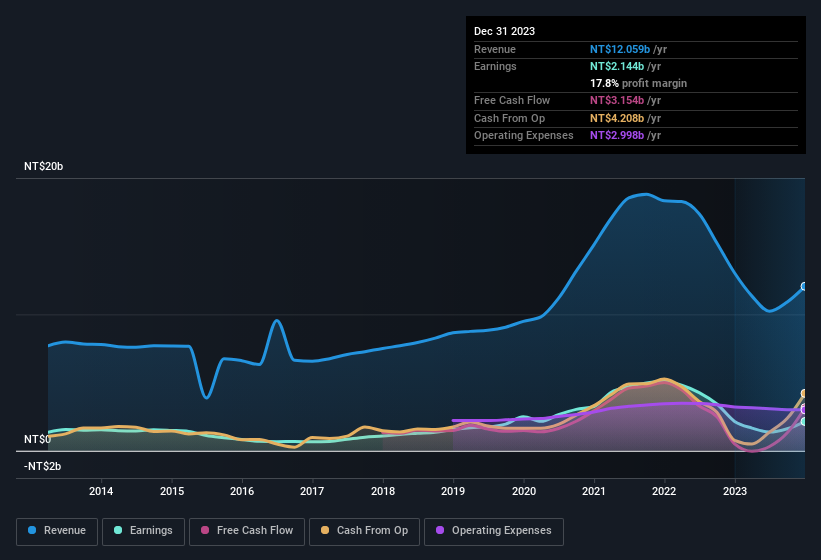Viewport: 821px width, 560px height.
Task: Click the Revenue label in tooltip
Action: click(x=495, y=49)
